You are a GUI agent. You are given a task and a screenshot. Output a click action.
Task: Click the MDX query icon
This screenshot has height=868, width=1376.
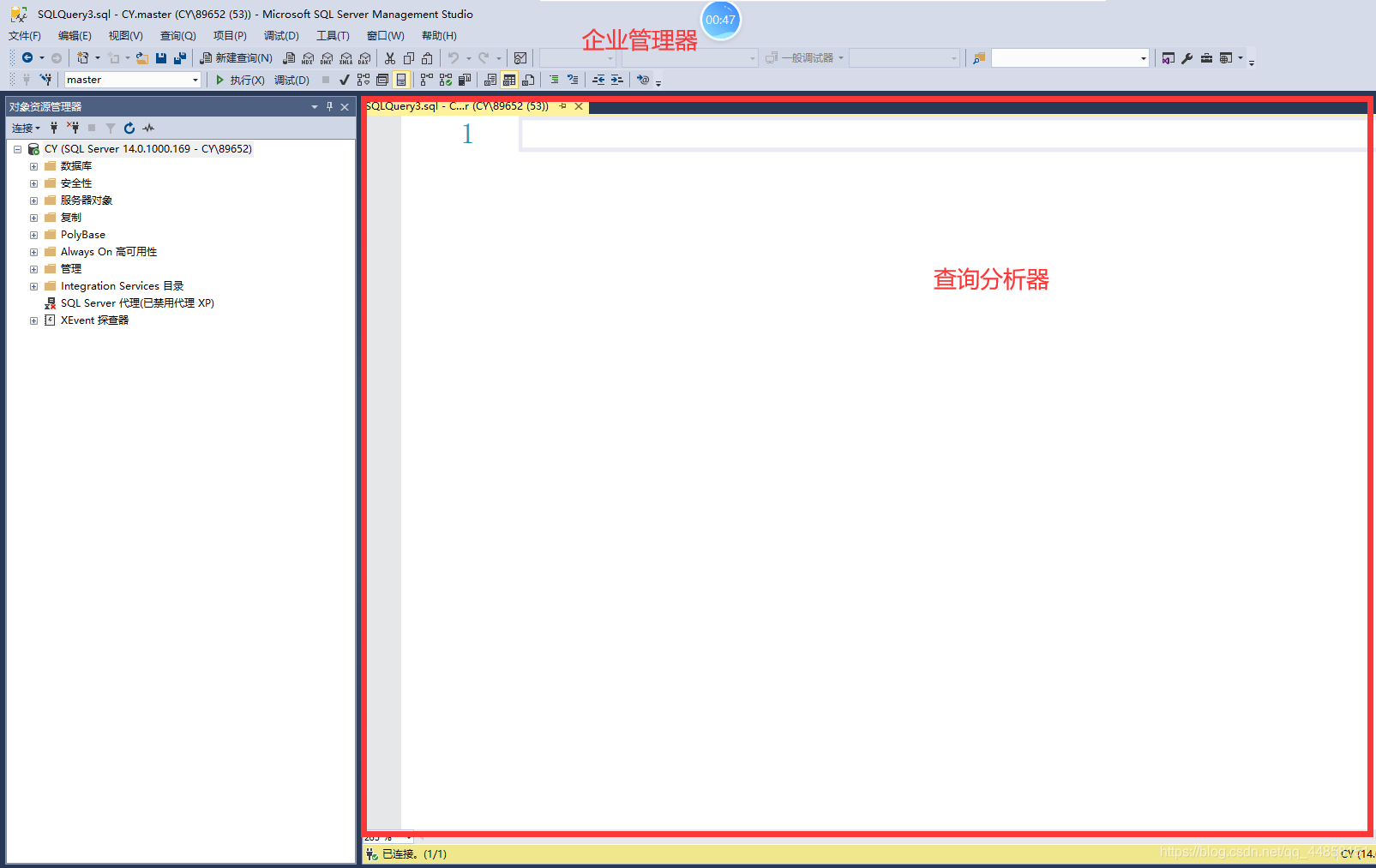[308, 57]
